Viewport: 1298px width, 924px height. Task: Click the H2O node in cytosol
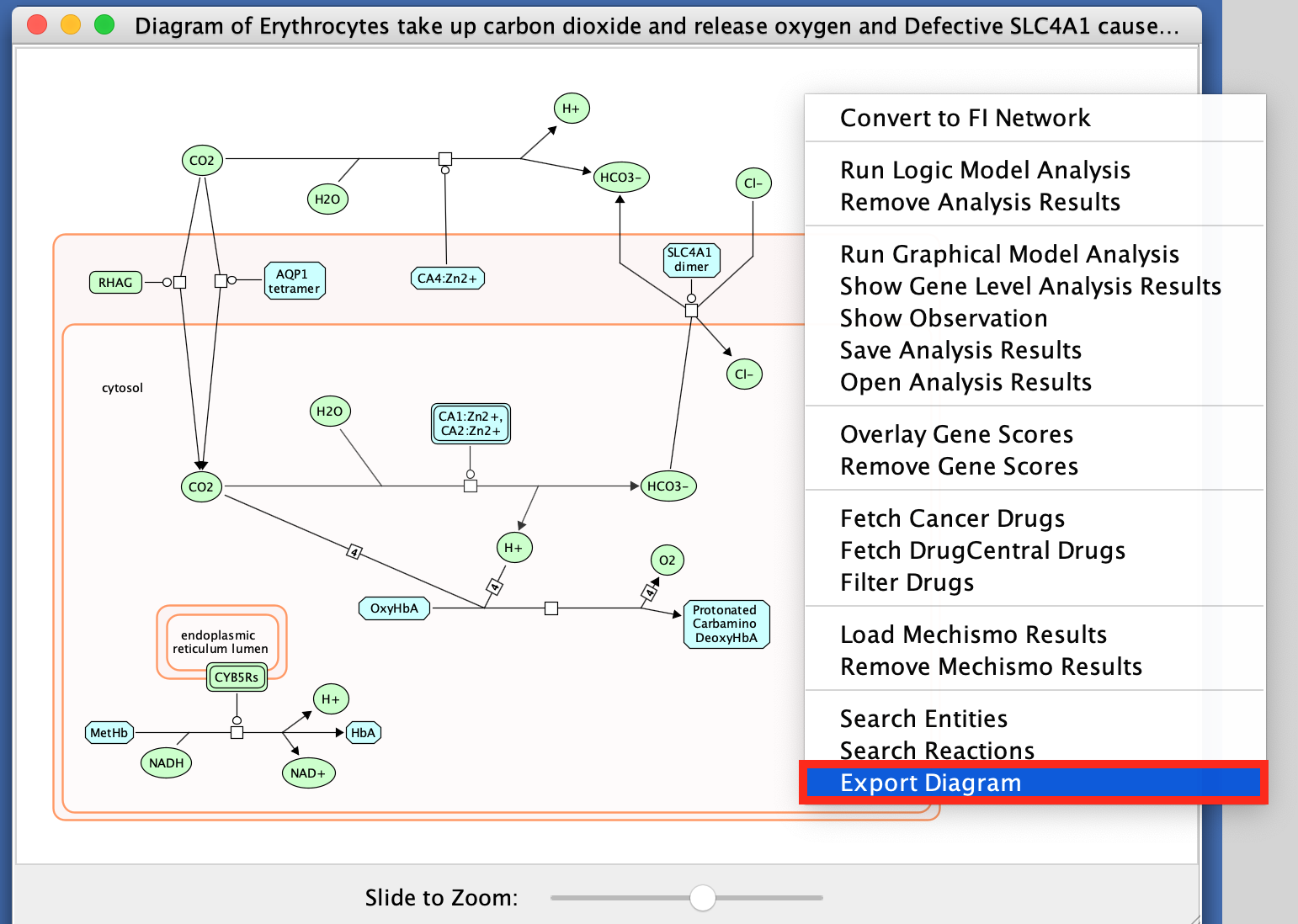click(329, 412)
